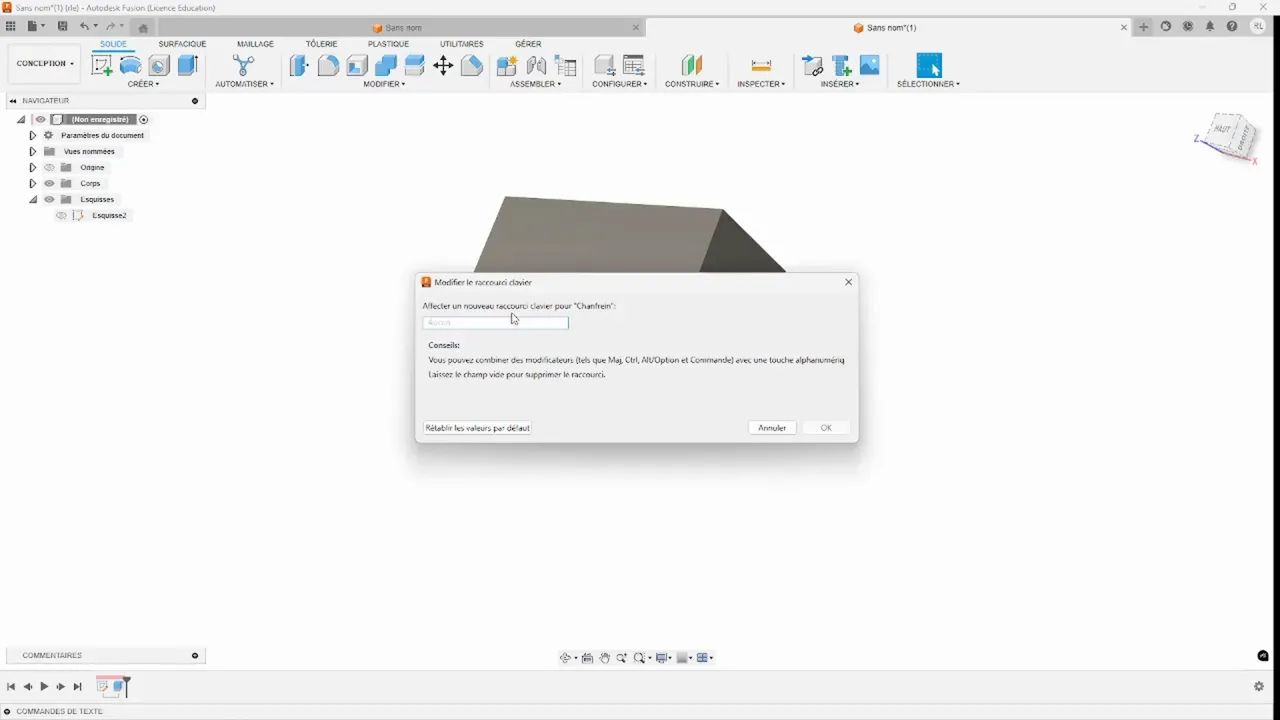1280x720 pixels.
Task: Click the shortcut input field in the dialog
Action: pos(495,322)
